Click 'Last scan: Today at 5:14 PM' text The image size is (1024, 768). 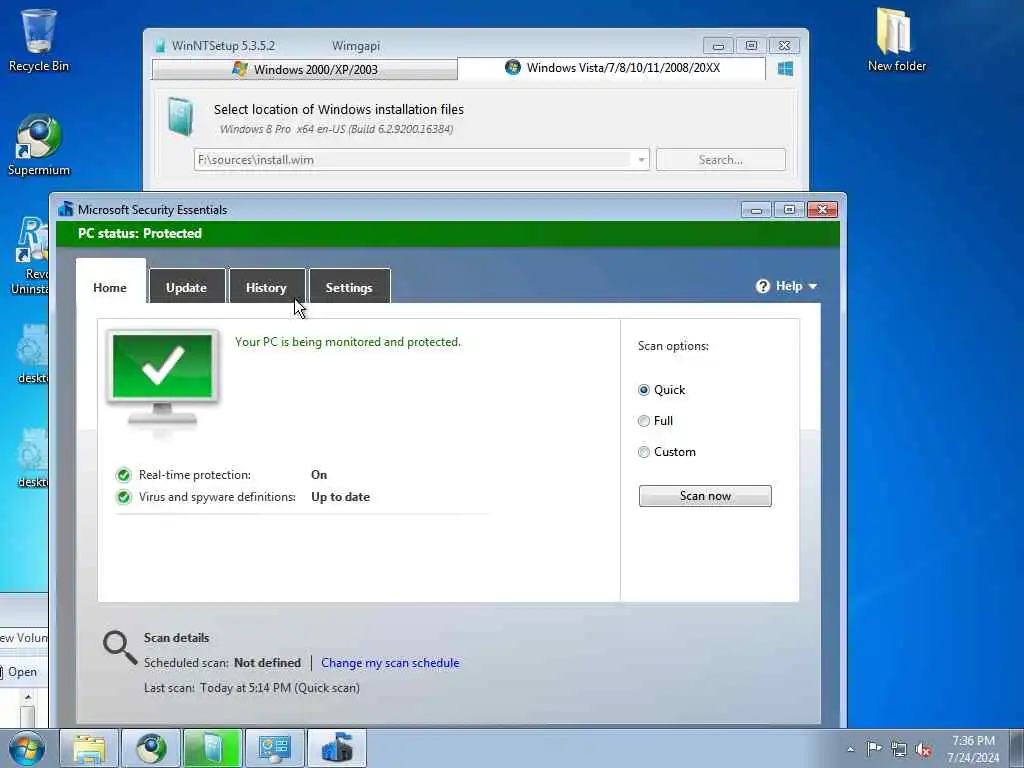252,688
